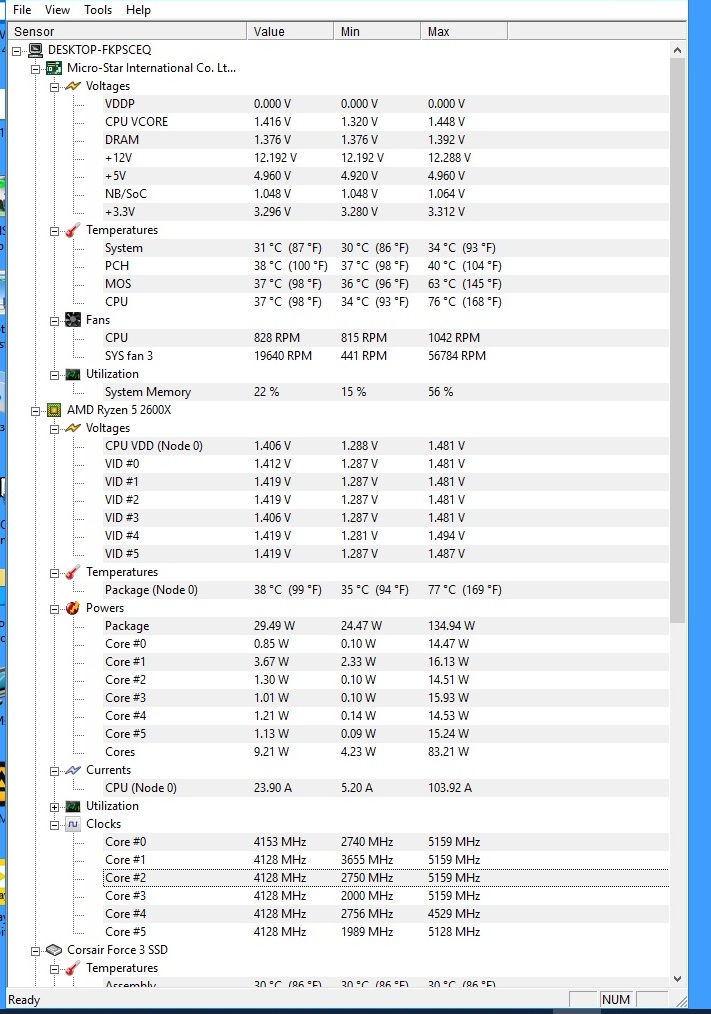Select the SYS fan 3 row
The image size is (711, 1014).
click(x=386, y=356)
